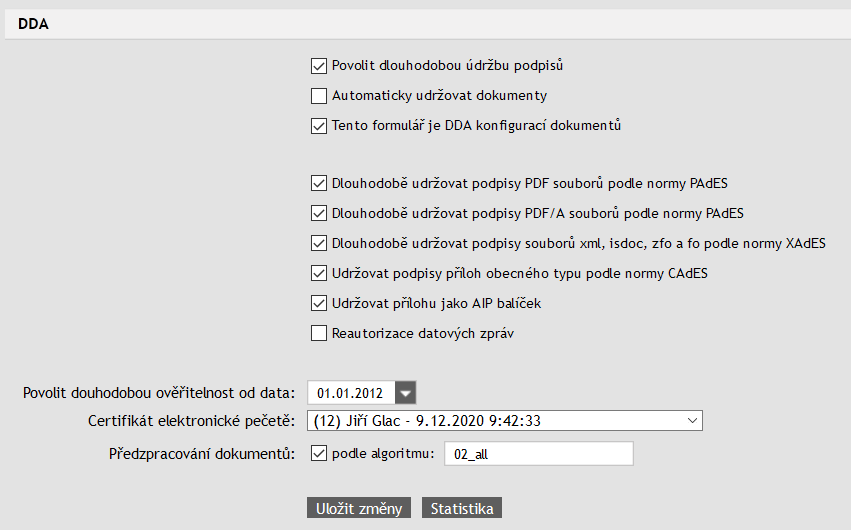
Task: Enable 'Automaticky udržovat dokumenty' checkbox
Action: coord(319,97)
